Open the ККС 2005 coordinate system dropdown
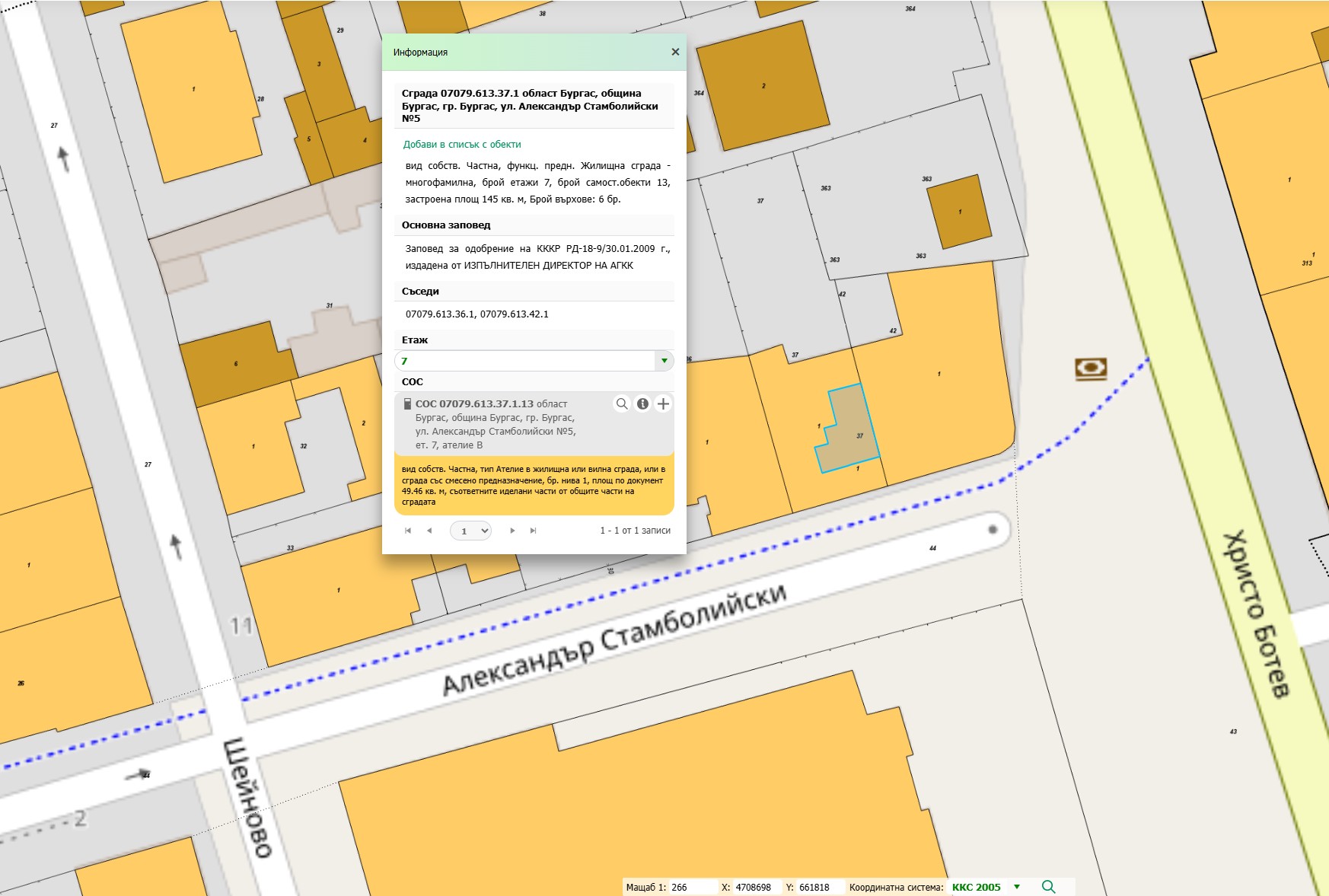 click(x=1017, y=887)
